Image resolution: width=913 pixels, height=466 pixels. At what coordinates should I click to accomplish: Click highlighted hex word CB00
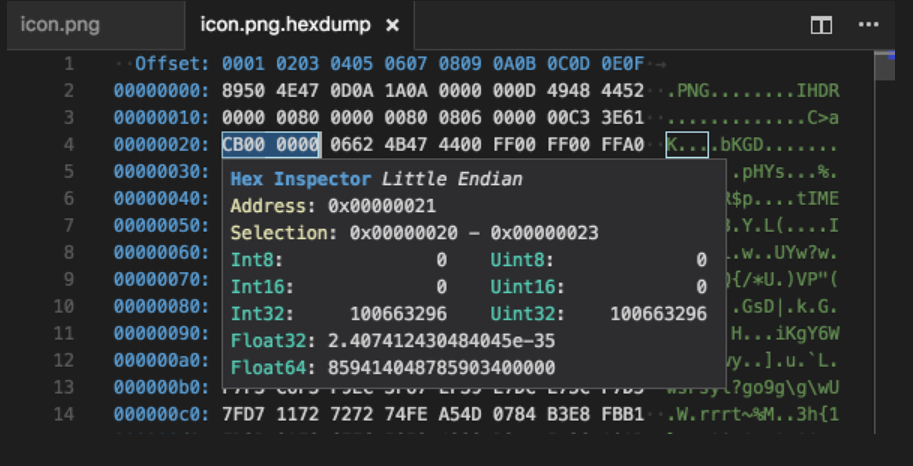tap(243, 144)
